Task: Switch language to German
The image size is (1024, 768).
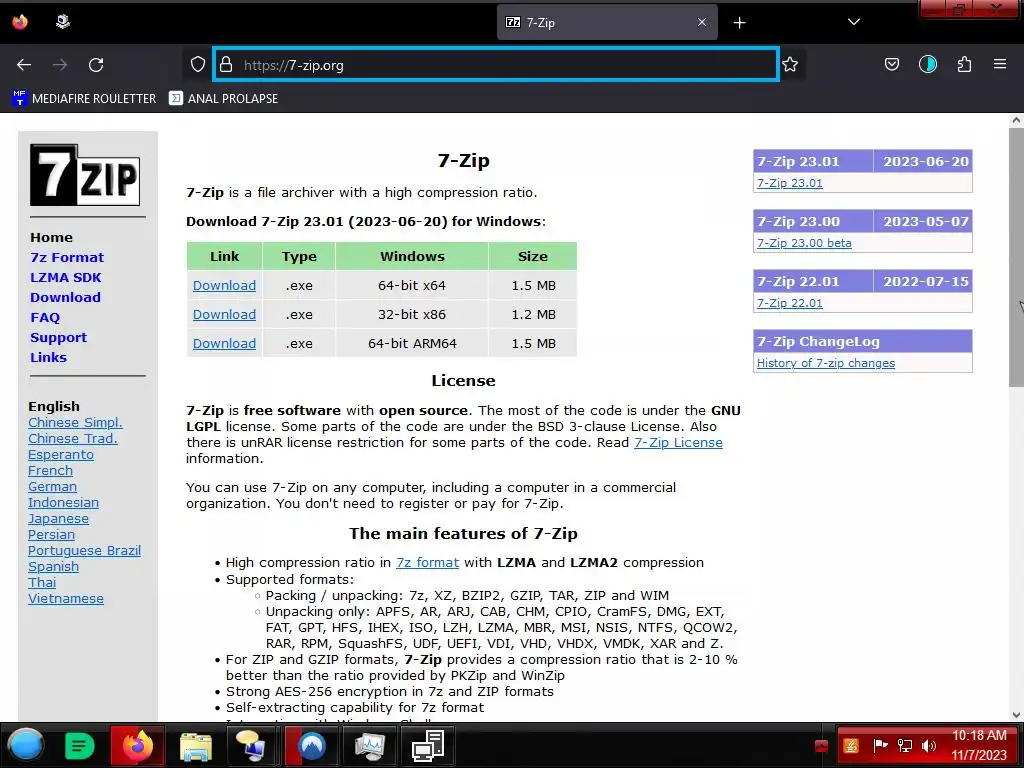Action: pos(52,487)
